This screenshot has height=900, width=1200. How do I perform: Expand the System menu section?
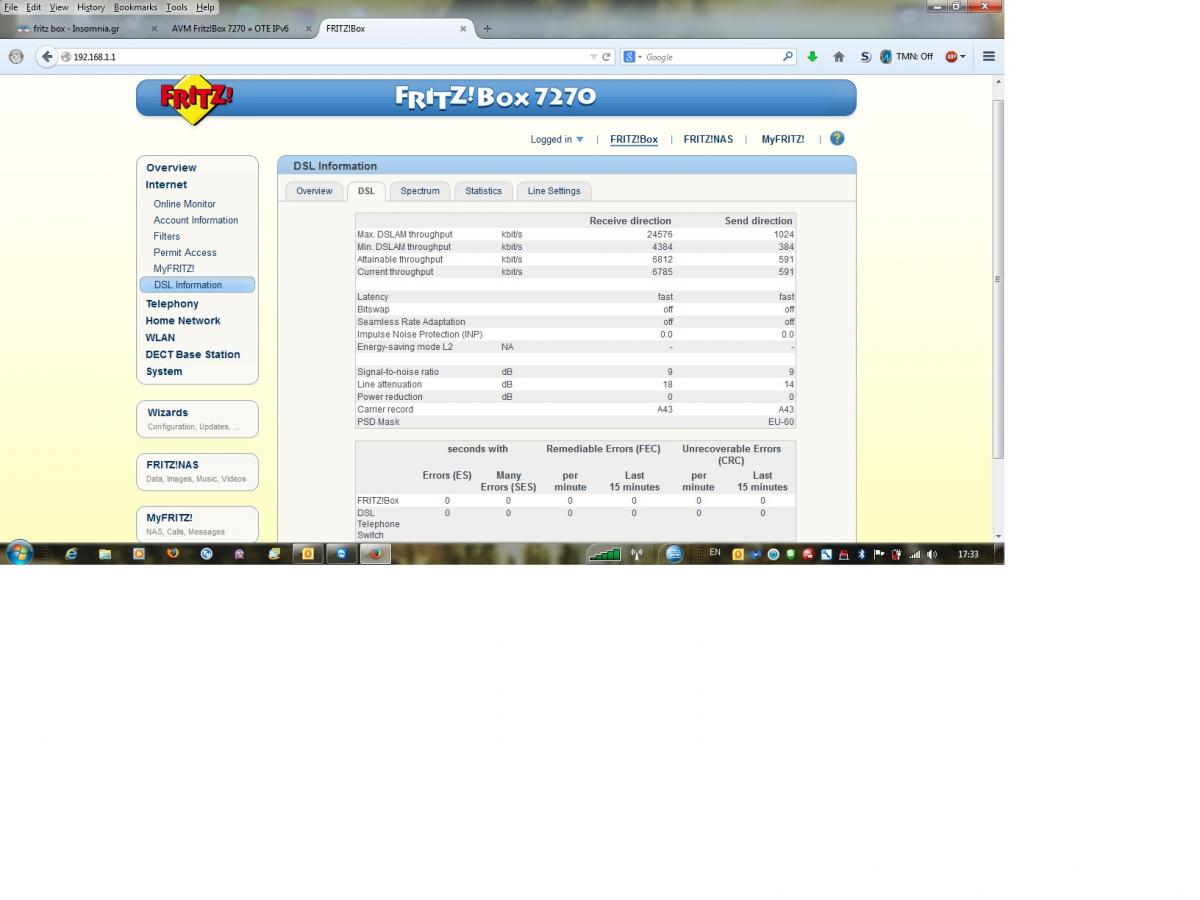(x=164, y=372)
